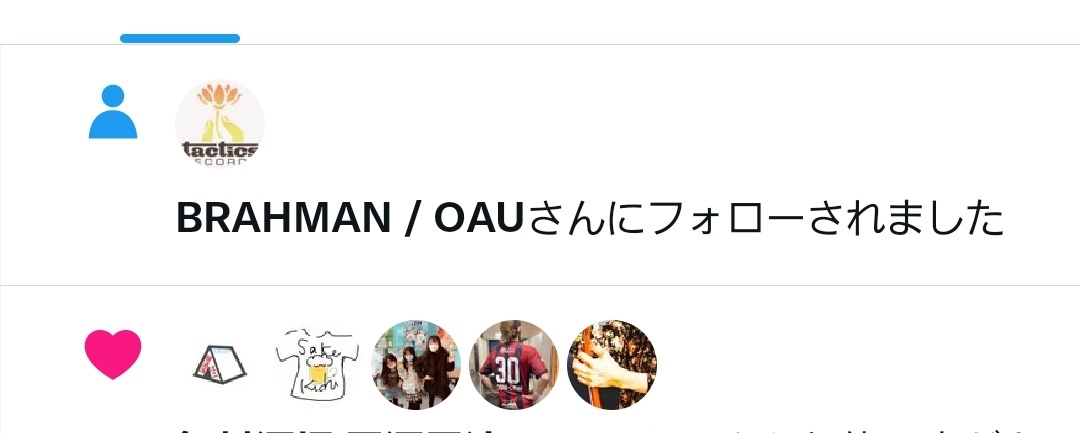Open the Sake Kids t-shirt avatar
This screenshot has width=1080, height=433.
tap(317, 364)
